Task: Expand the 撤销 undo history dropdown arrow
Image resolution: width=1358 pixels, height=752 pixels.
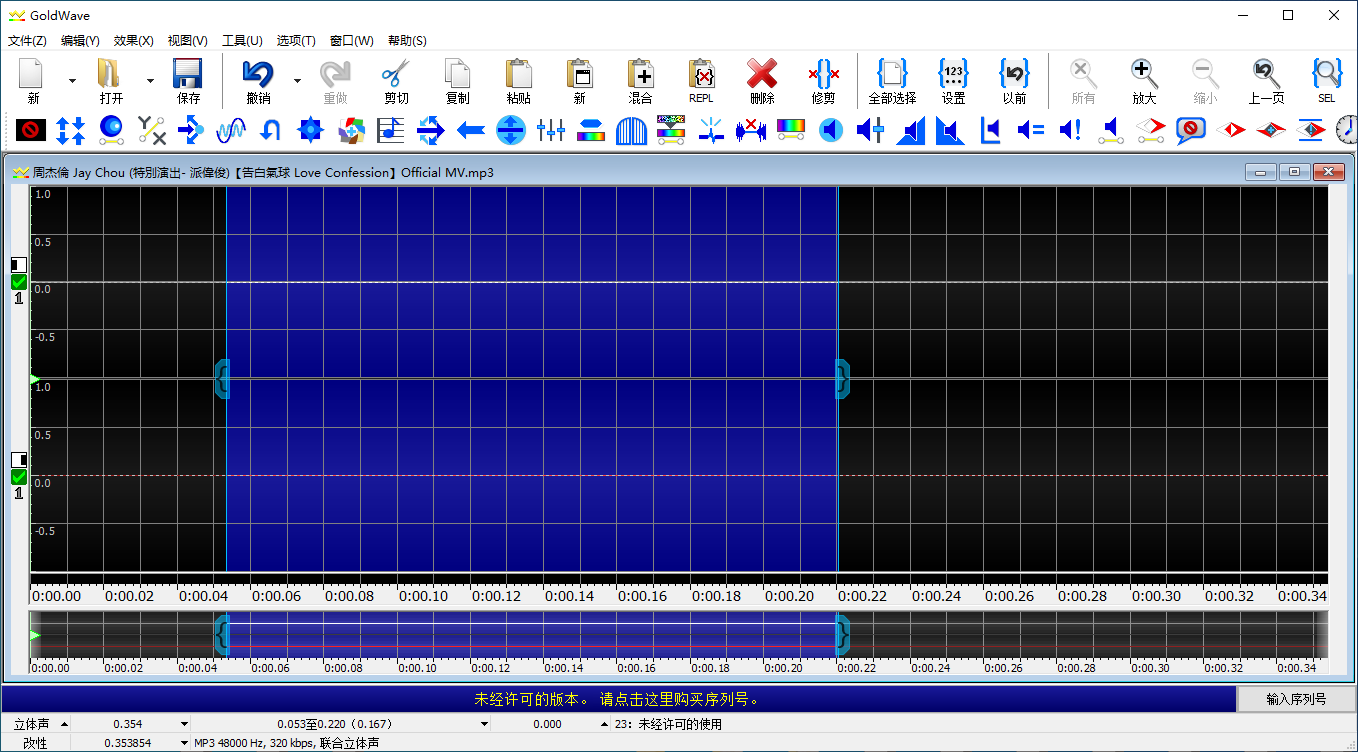Action: click(x=297, y=81)
